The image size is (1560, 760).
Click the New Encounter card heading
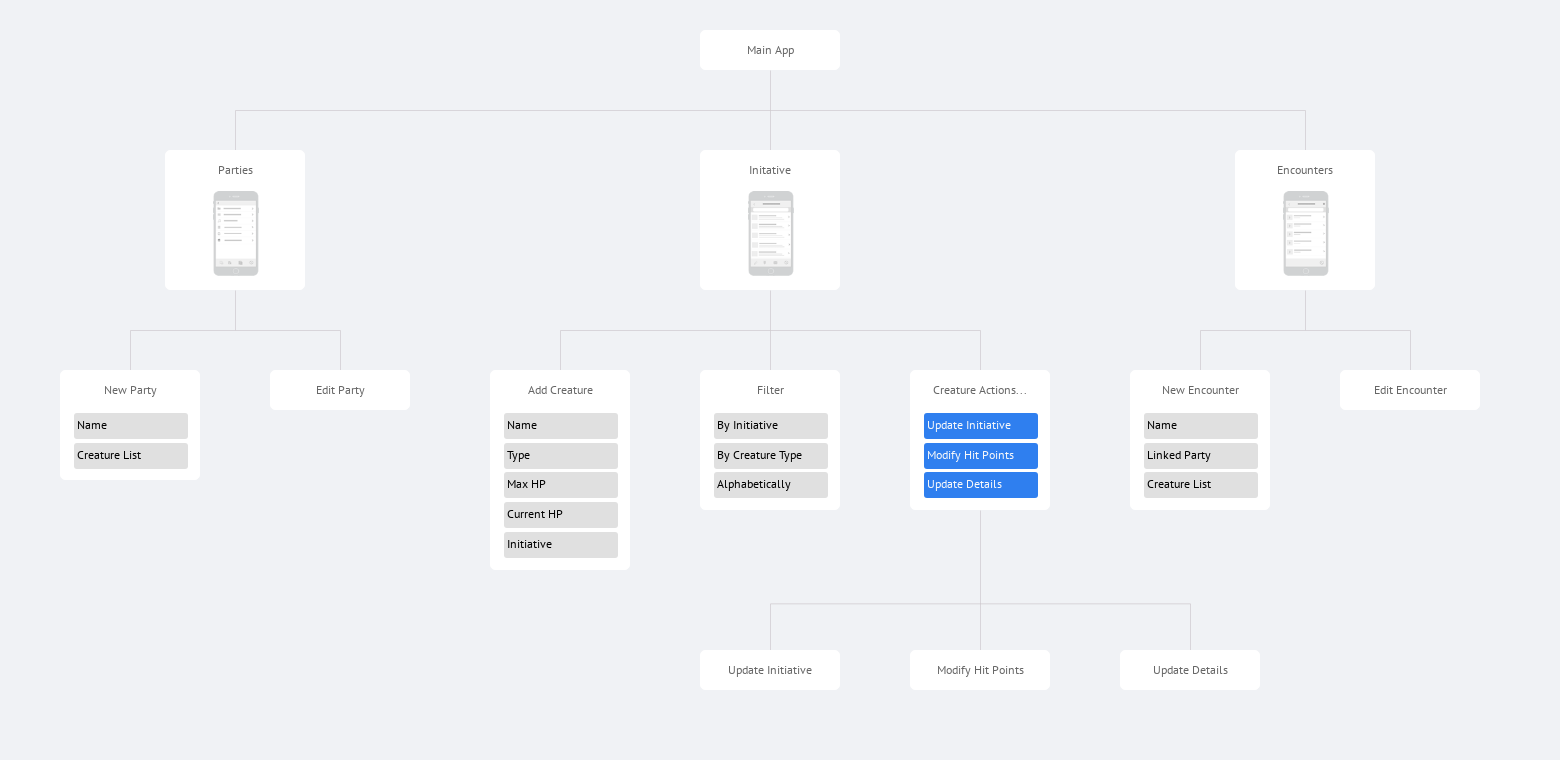tap(1200, 390)
